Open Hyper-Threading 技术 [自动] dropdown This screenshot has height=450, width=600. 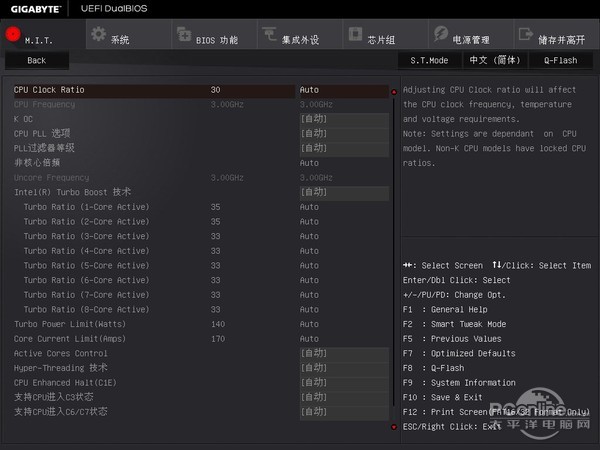344,368
